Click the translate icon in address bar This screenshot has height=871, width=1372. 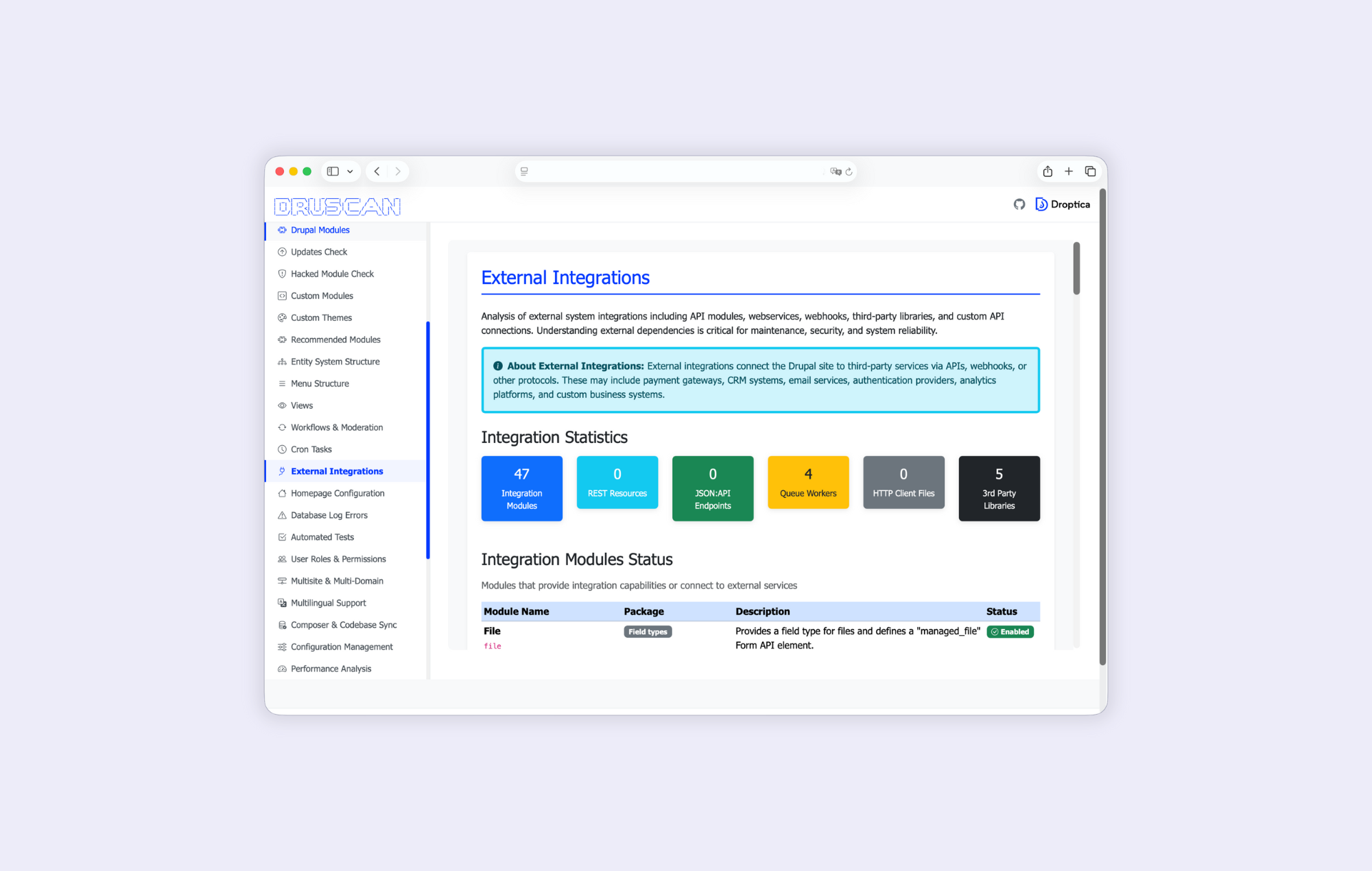click(x=835, y=171)
